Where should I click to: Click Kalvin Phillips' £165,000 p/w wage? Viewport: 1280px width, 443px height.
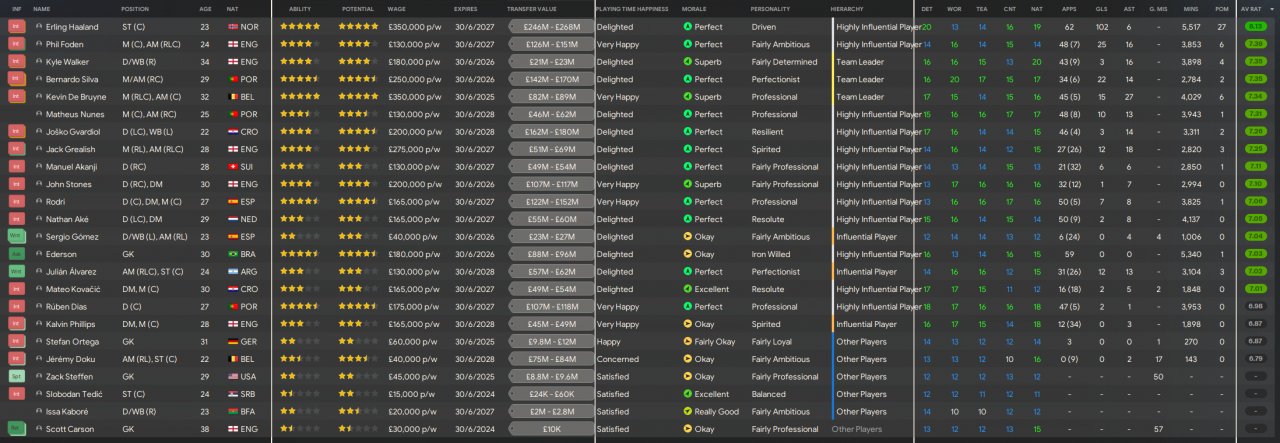coord(415,324)
